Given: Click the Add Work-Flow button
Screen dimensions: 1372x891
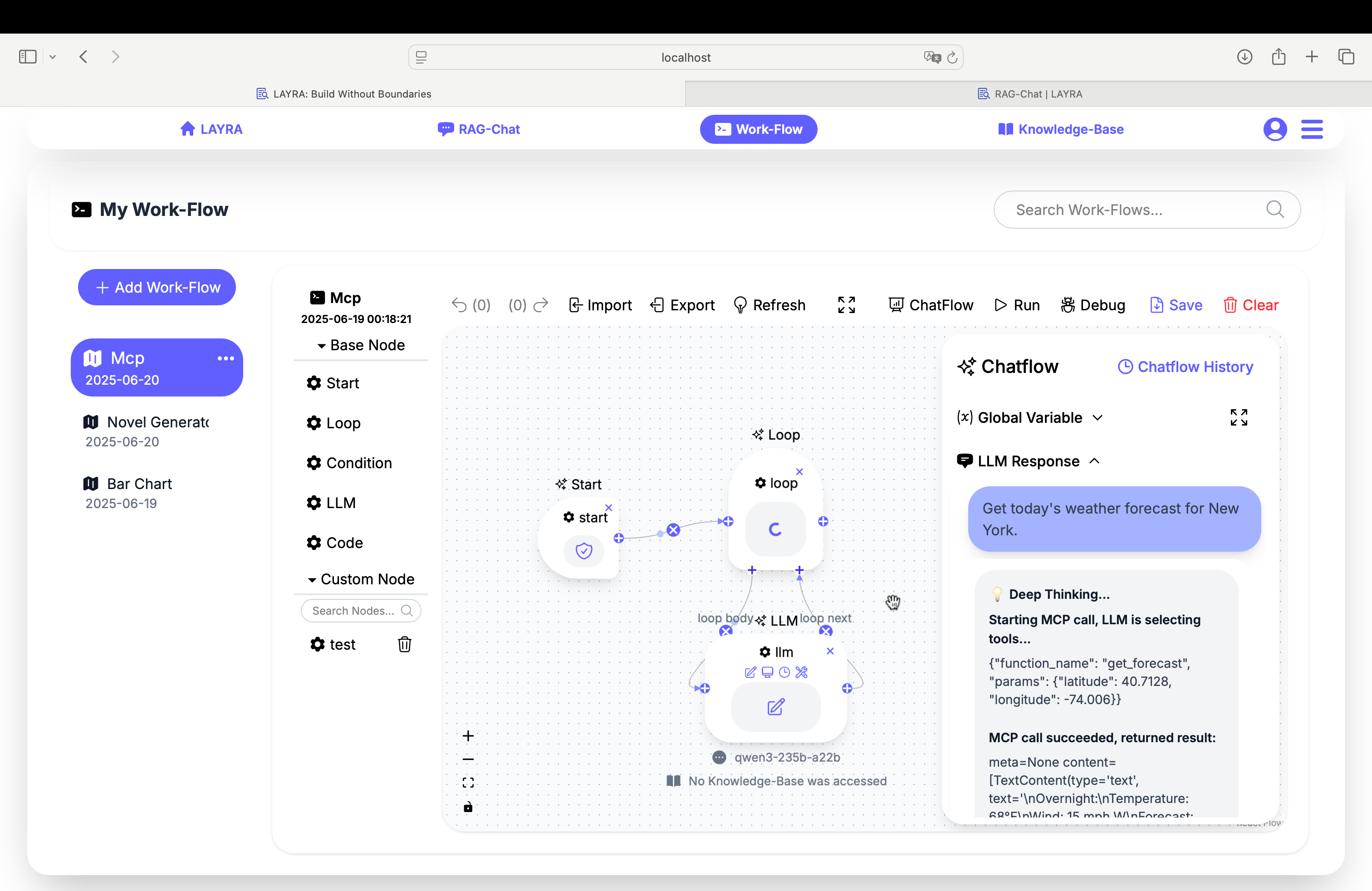Looking at the screenshot, I should click(x=157, y=287).
